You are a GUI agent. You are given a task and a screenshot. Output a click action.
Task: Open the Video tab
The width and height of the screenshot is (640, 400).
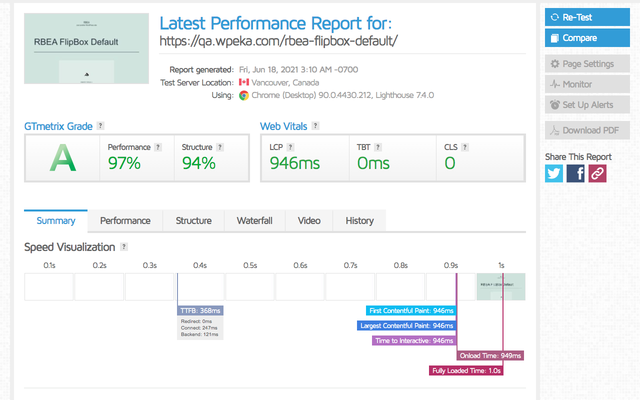[x=309, y=221]
